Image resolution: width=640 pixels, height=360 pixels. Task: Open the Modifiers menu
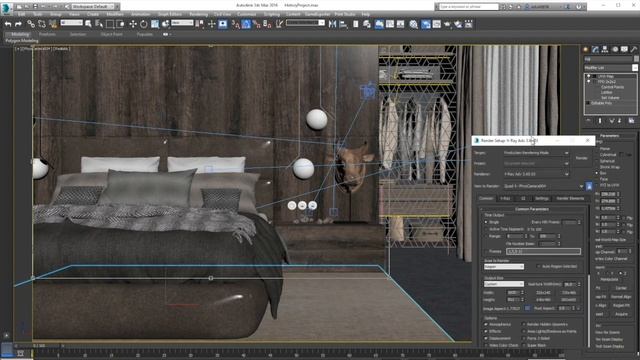click(115, 14)
